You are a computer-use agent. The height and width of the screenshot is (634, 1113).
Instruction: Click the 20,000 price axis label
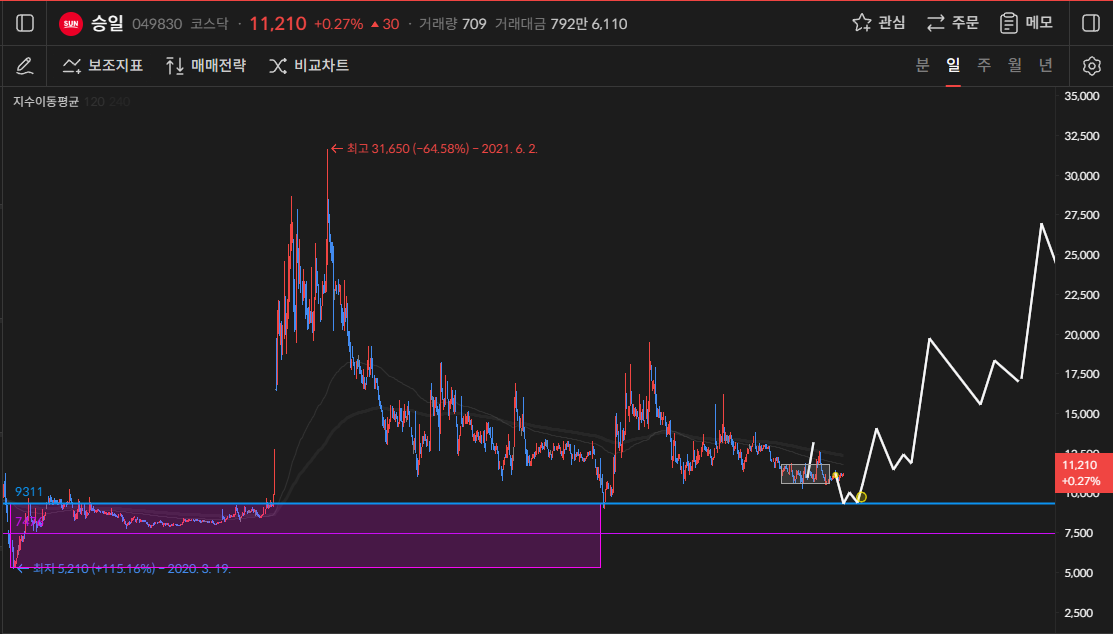tap(1082, 334)
